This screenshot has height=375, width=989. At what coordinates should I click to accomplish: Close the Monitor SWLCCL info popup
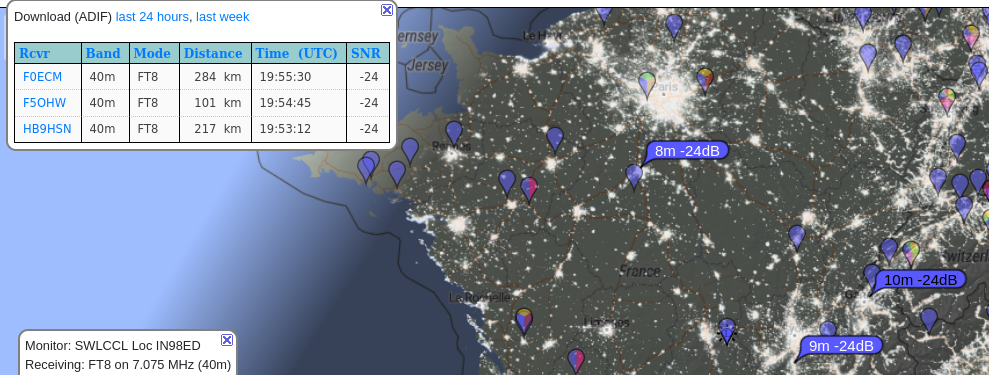coord(227,340)
